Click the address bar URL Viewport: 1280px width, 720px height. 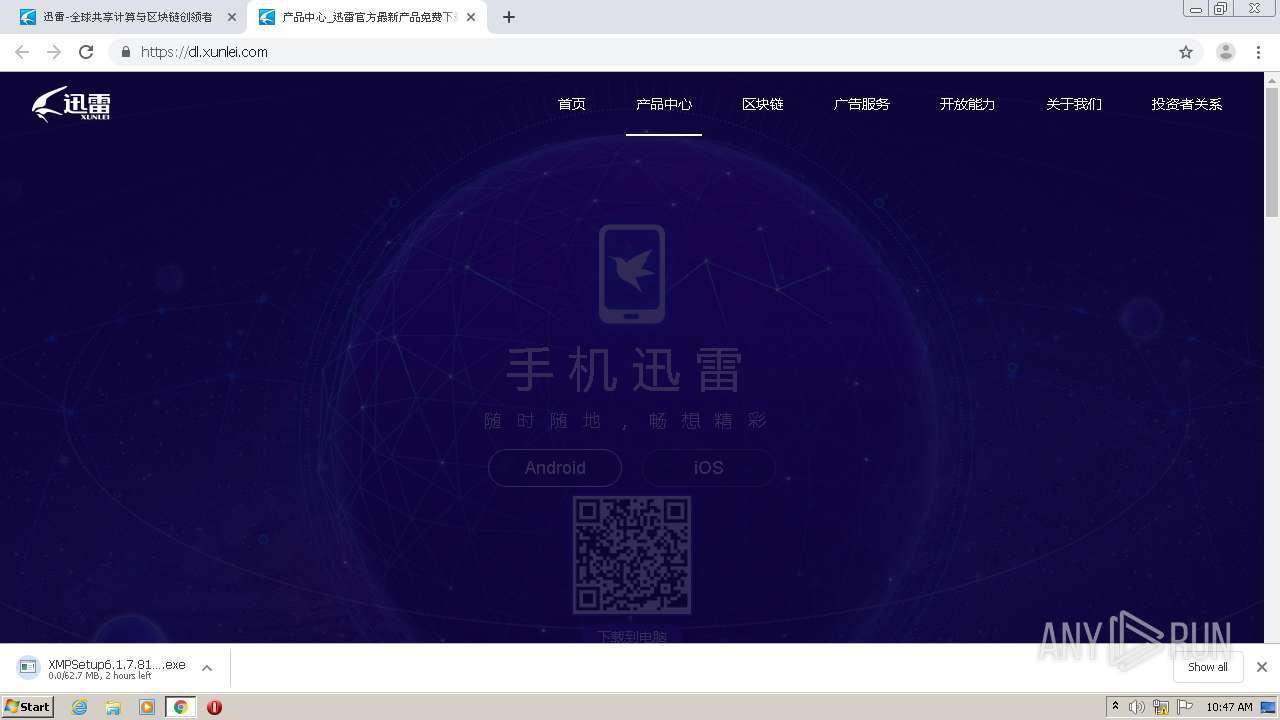pyautogui.click(x=204, y=52)
